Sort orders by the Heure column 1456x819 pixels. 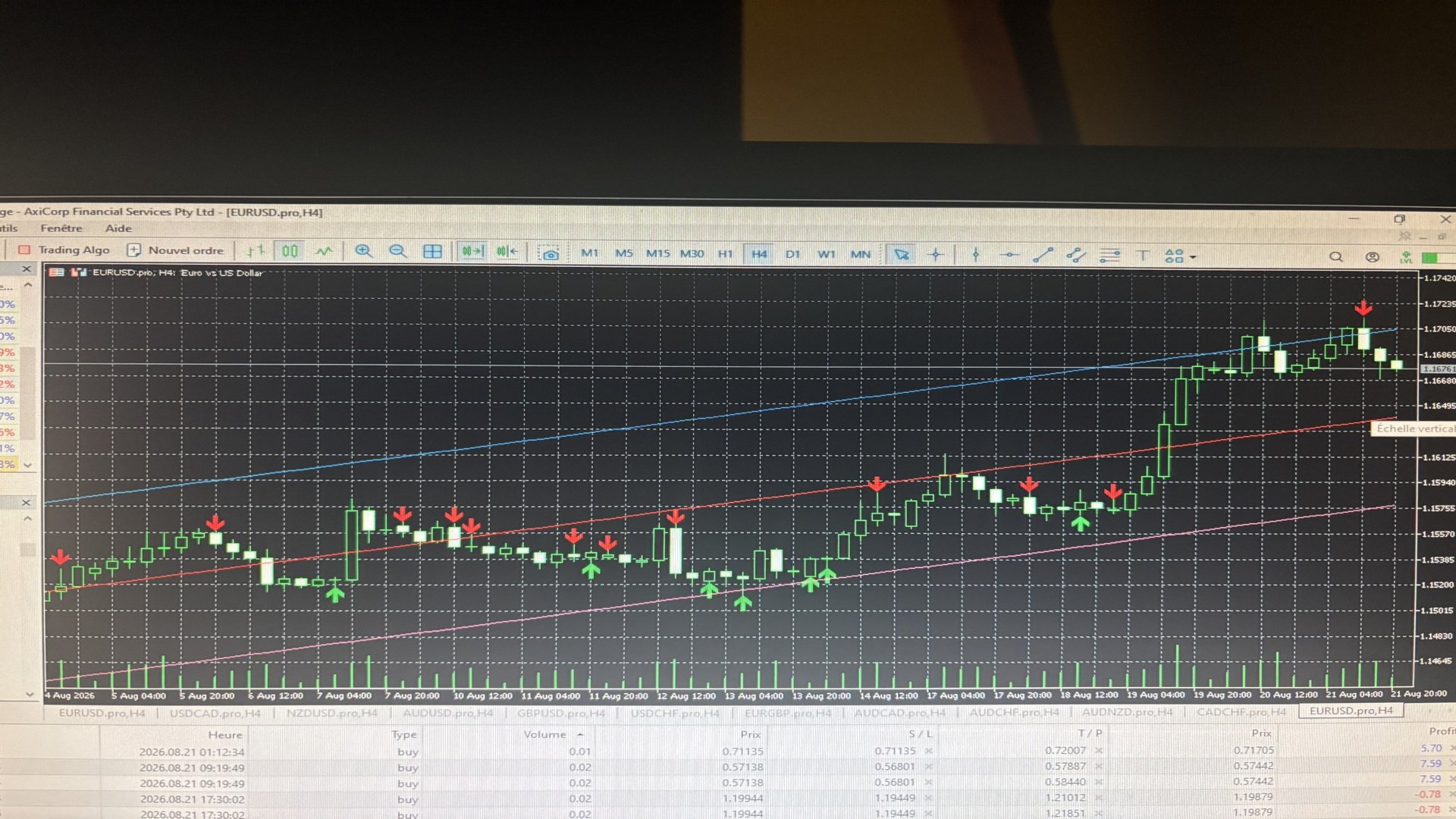click(225, 735)
